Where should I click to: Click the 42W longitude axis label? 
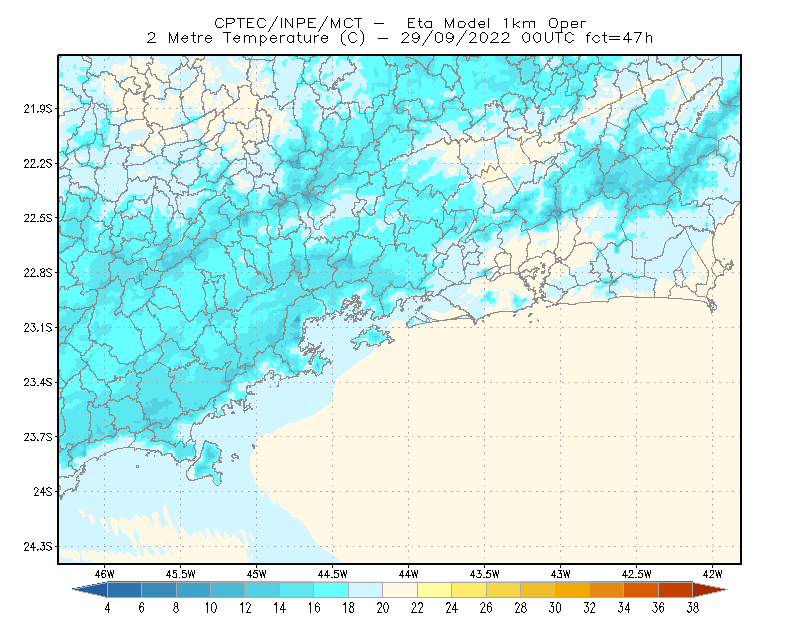(712, 574)
